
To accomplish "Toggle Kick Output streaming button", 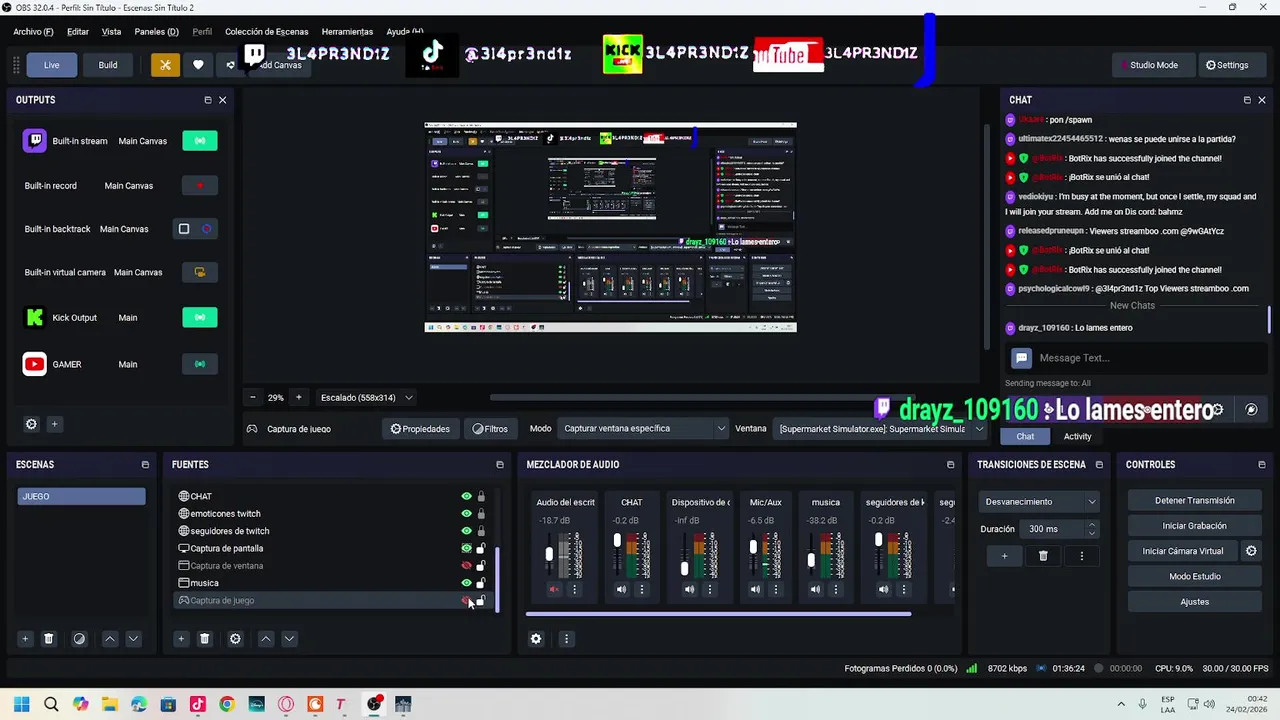I will click(200, 317).
